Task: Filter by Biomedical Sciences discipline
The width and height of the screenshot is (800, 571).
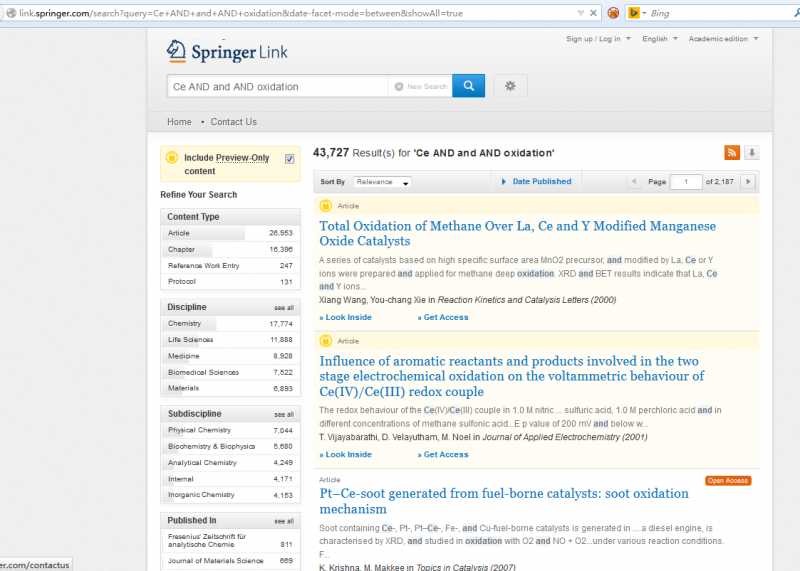Action: pos(230,372)
